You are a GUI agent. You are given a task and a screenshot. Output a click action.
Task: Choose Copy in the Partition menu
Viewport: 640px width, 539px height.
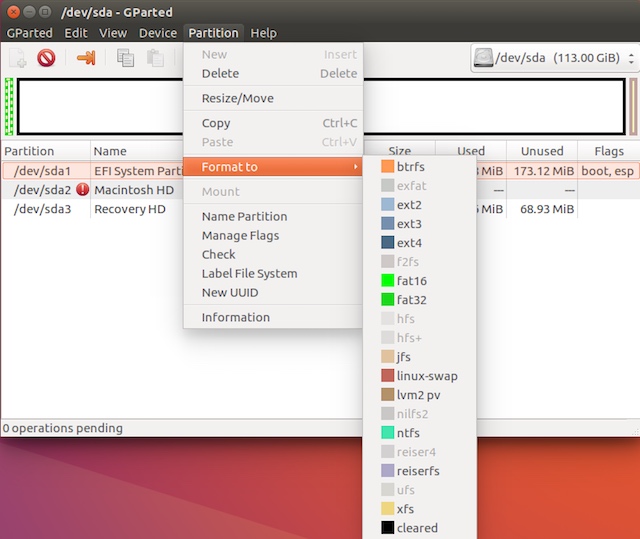pyautogui.click(x=273, y=123)
